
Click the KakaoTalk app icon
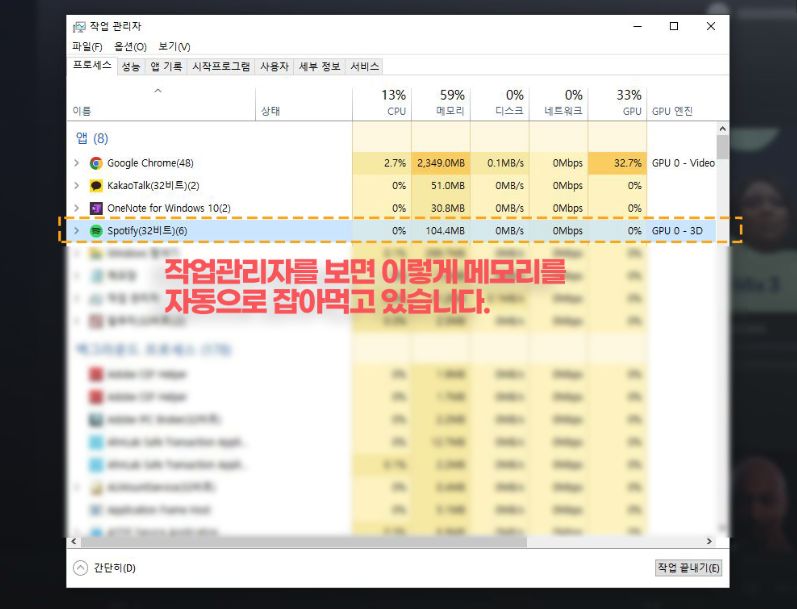pos(96,186)
